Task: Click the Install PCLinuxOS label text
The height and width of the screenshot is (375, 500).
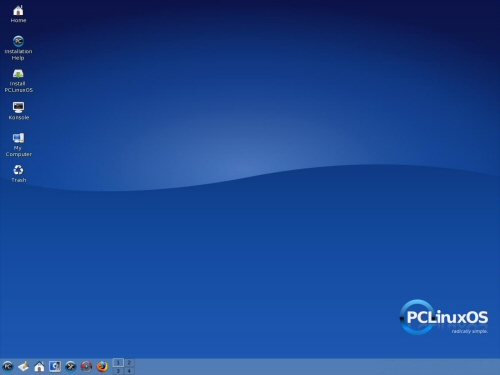Action: 19,87
